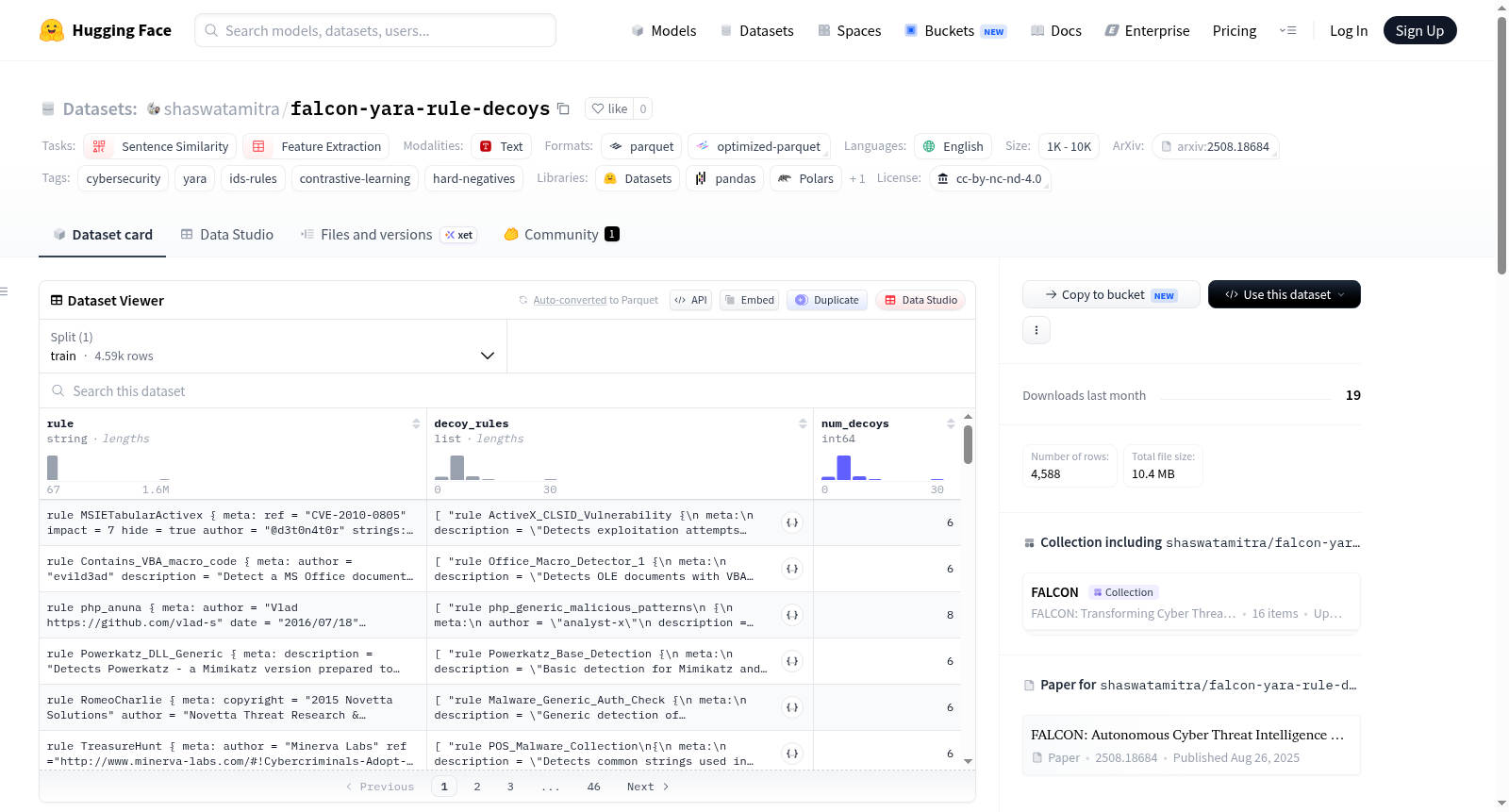This screenshot has height=812, width=1509.
Task: Click the Log In link
Action: [1349, 30]
